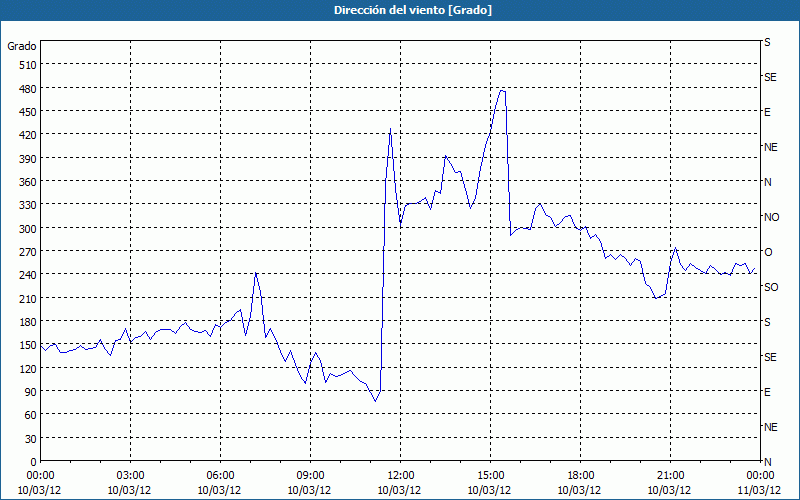
Task: Click the 'NO' compass label on right axis
Action: 771,217
